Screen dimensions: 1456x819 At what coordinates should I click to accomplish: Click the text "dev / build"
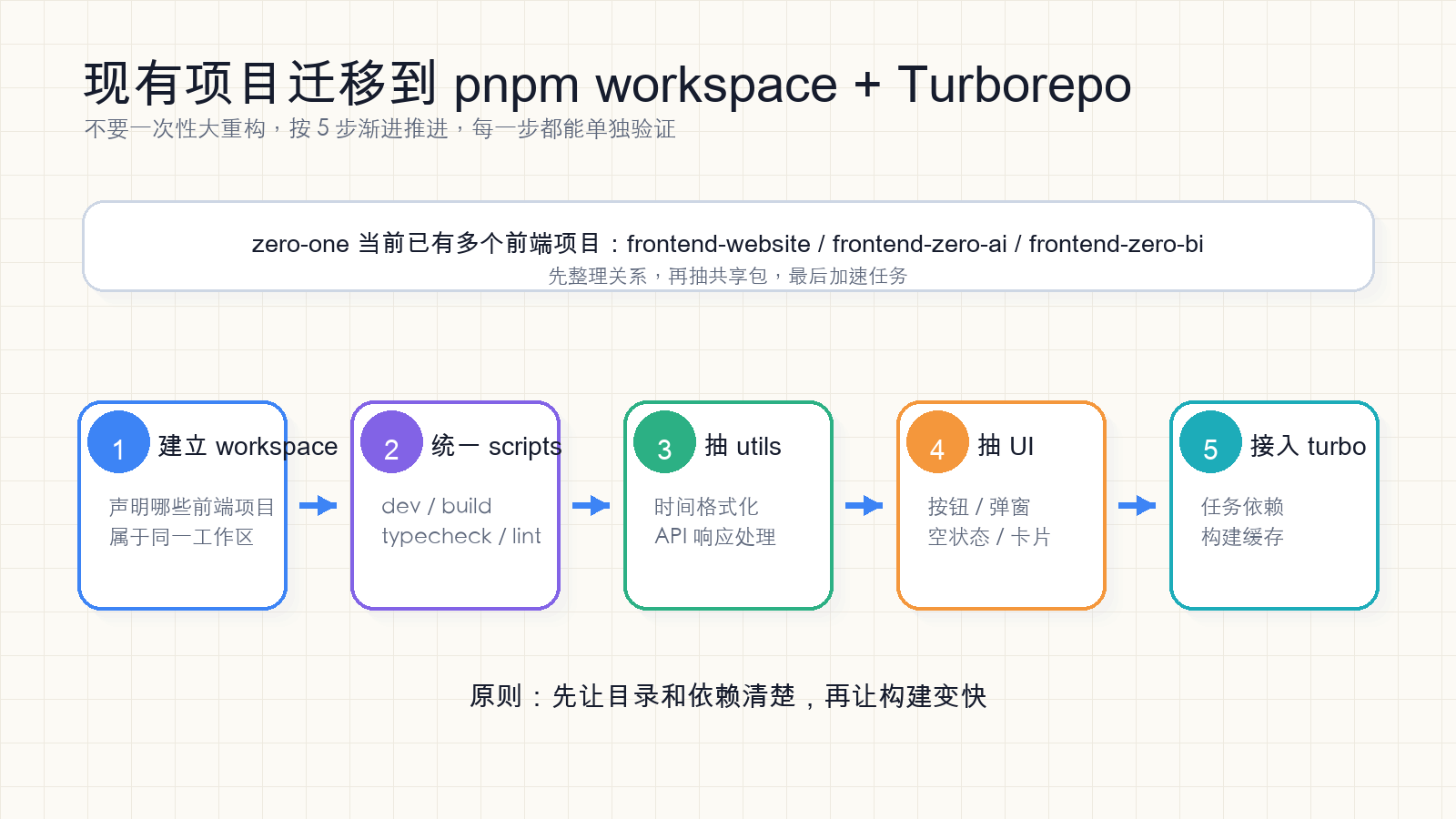pos(437,506)
